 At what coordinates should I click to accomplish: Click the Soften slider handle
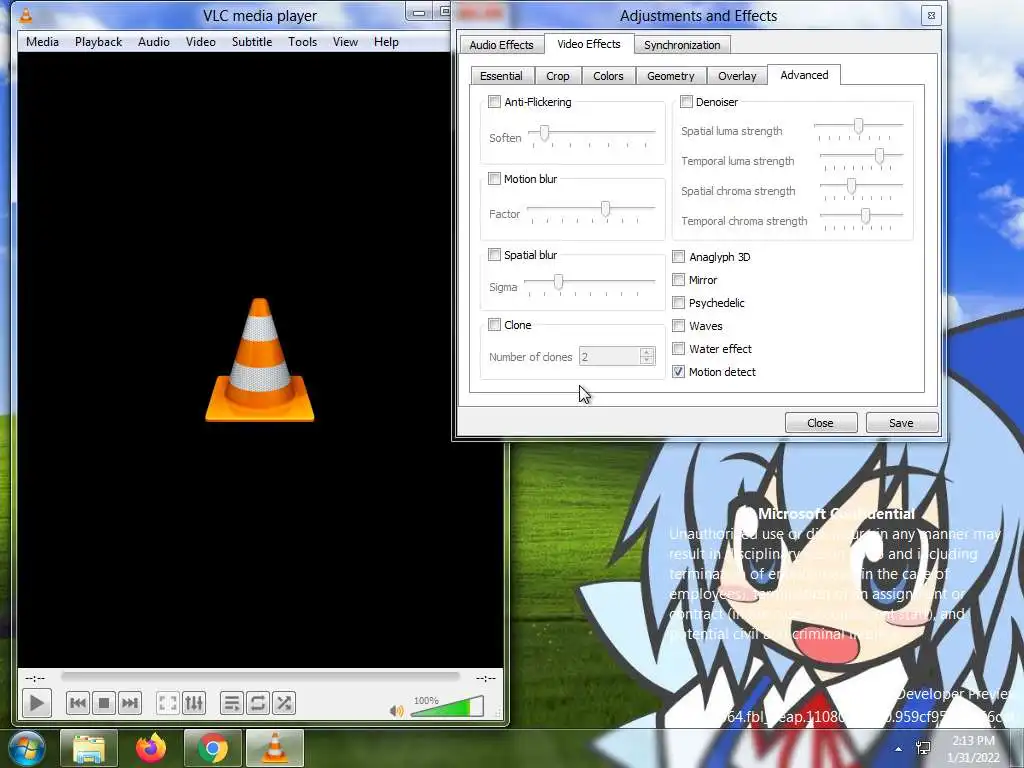544,133
